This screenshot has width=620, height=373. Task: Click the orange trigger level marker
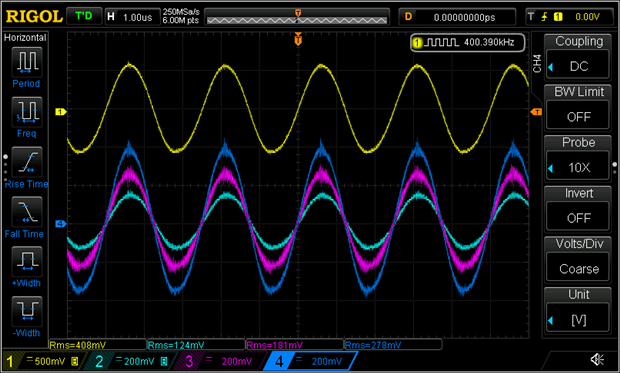(x=536, y=112)
